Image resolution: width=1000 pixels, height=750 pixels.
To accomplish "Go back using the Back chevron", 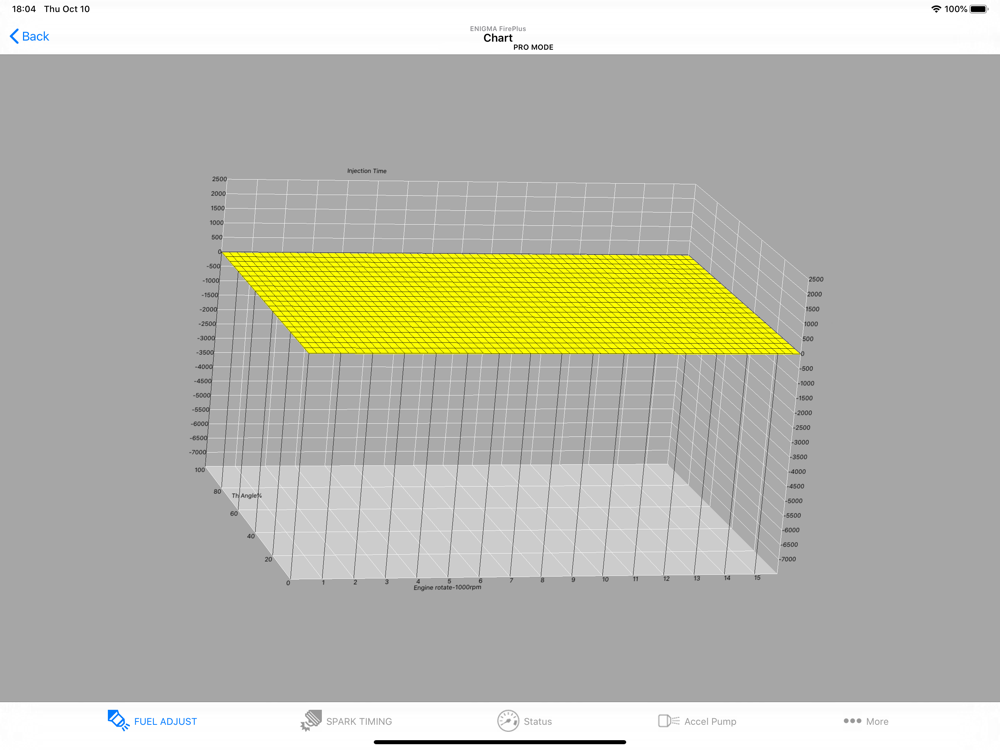I will [x=14, y=36].
